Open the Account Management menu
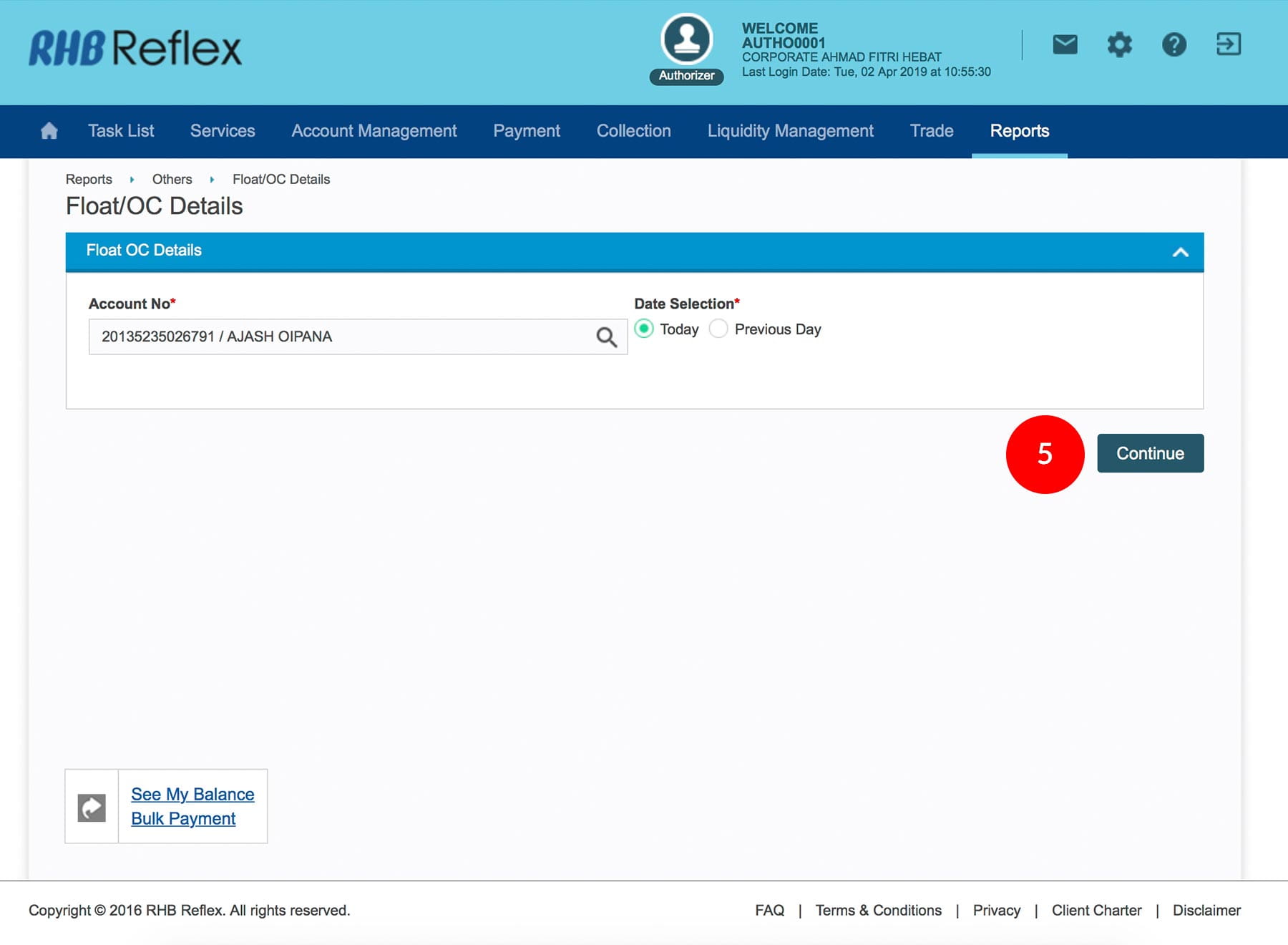The image size is (1288, 945). pos(374,131)
